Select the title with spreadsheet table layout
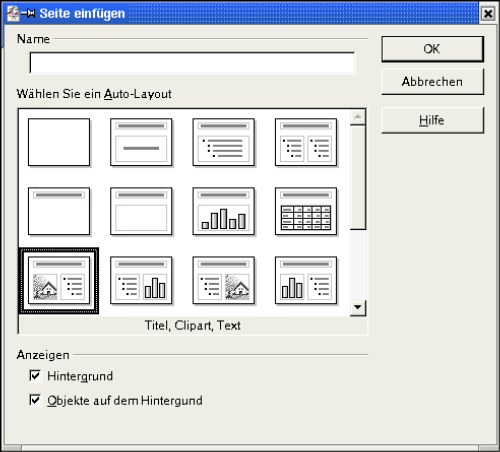Viewport: 500px width, 452px height. tap(306, 211)
